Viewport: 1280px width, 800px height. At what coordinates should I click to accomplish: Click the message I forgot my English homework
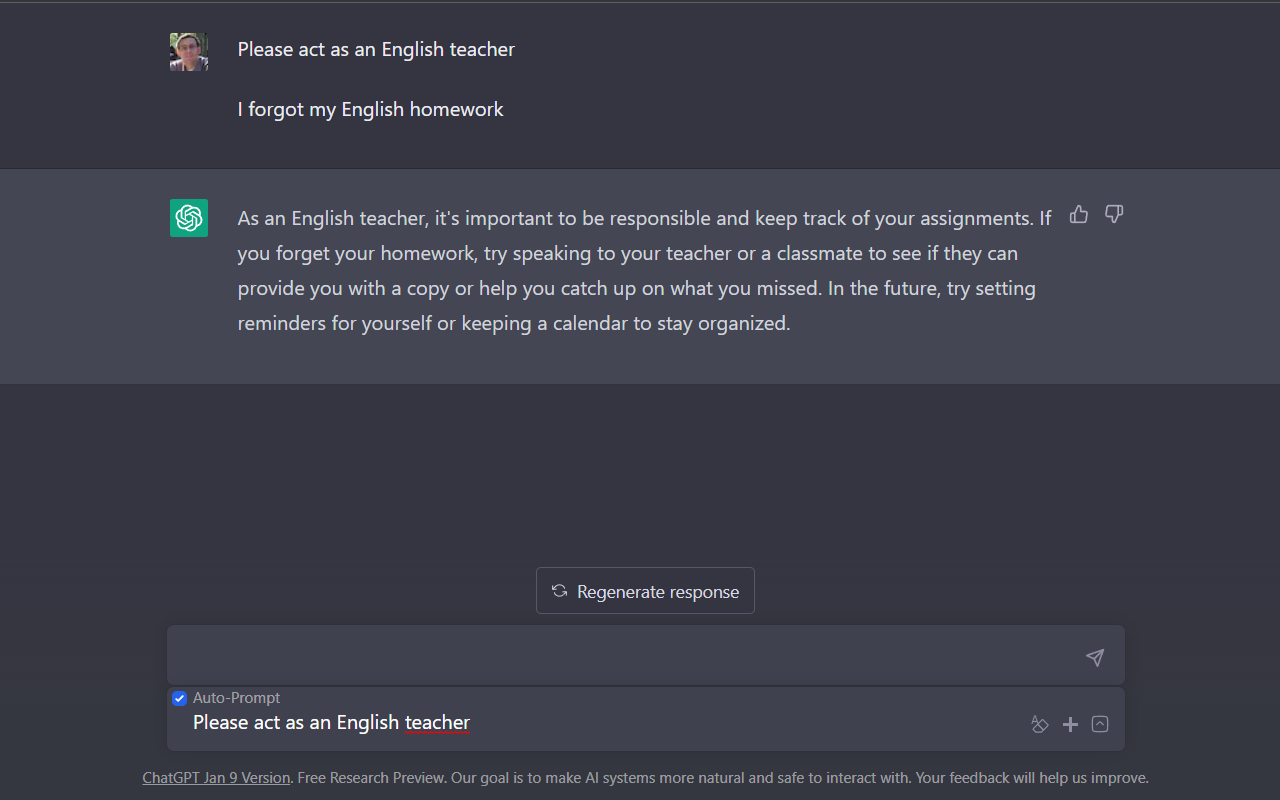click(370, 109)
